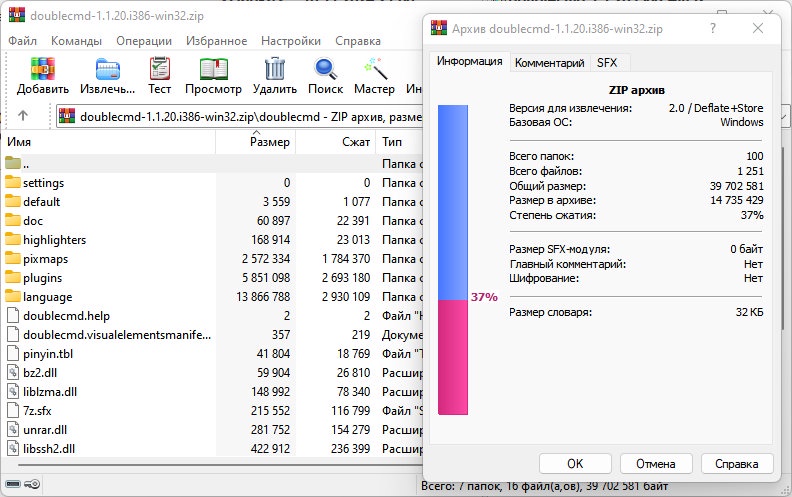Open the Команды menu

pos(76,41)
